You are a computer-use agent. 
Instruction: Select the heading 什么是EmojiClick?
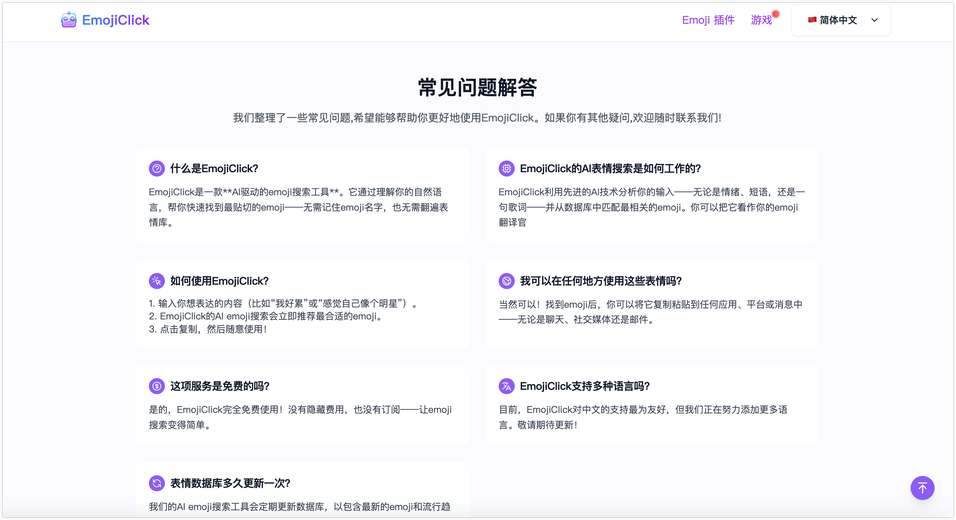click(214, 168)
